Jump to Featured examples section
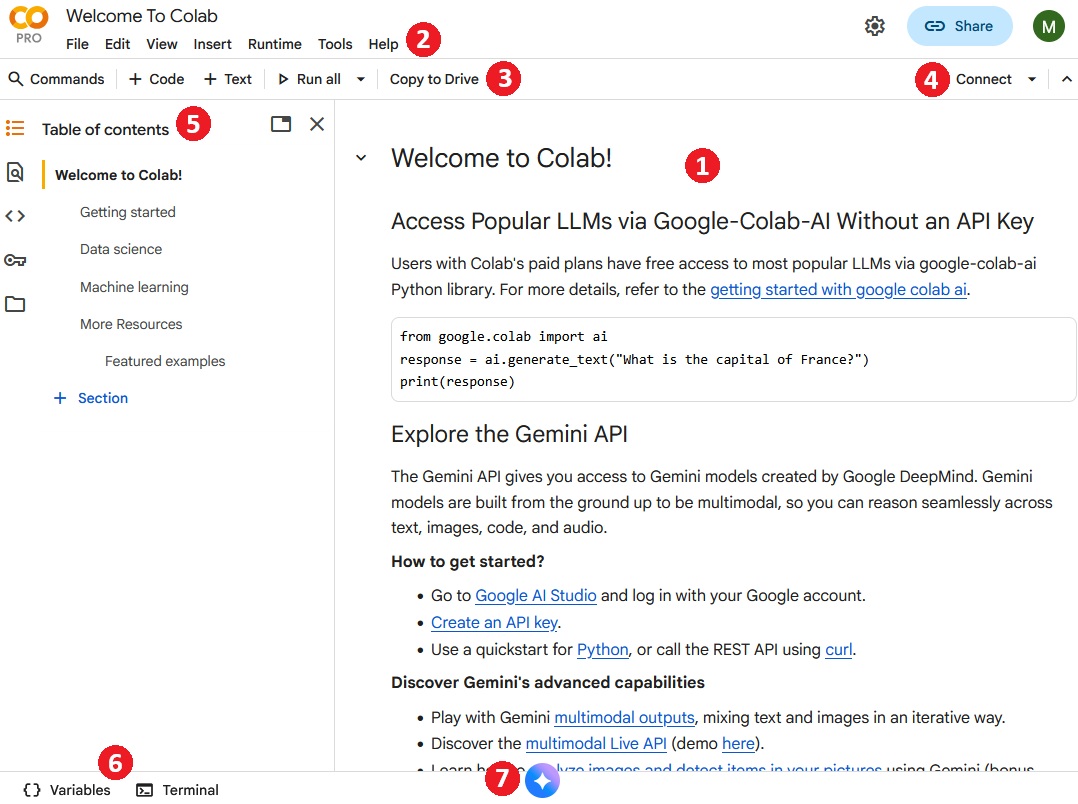 [x=165, y=361]
